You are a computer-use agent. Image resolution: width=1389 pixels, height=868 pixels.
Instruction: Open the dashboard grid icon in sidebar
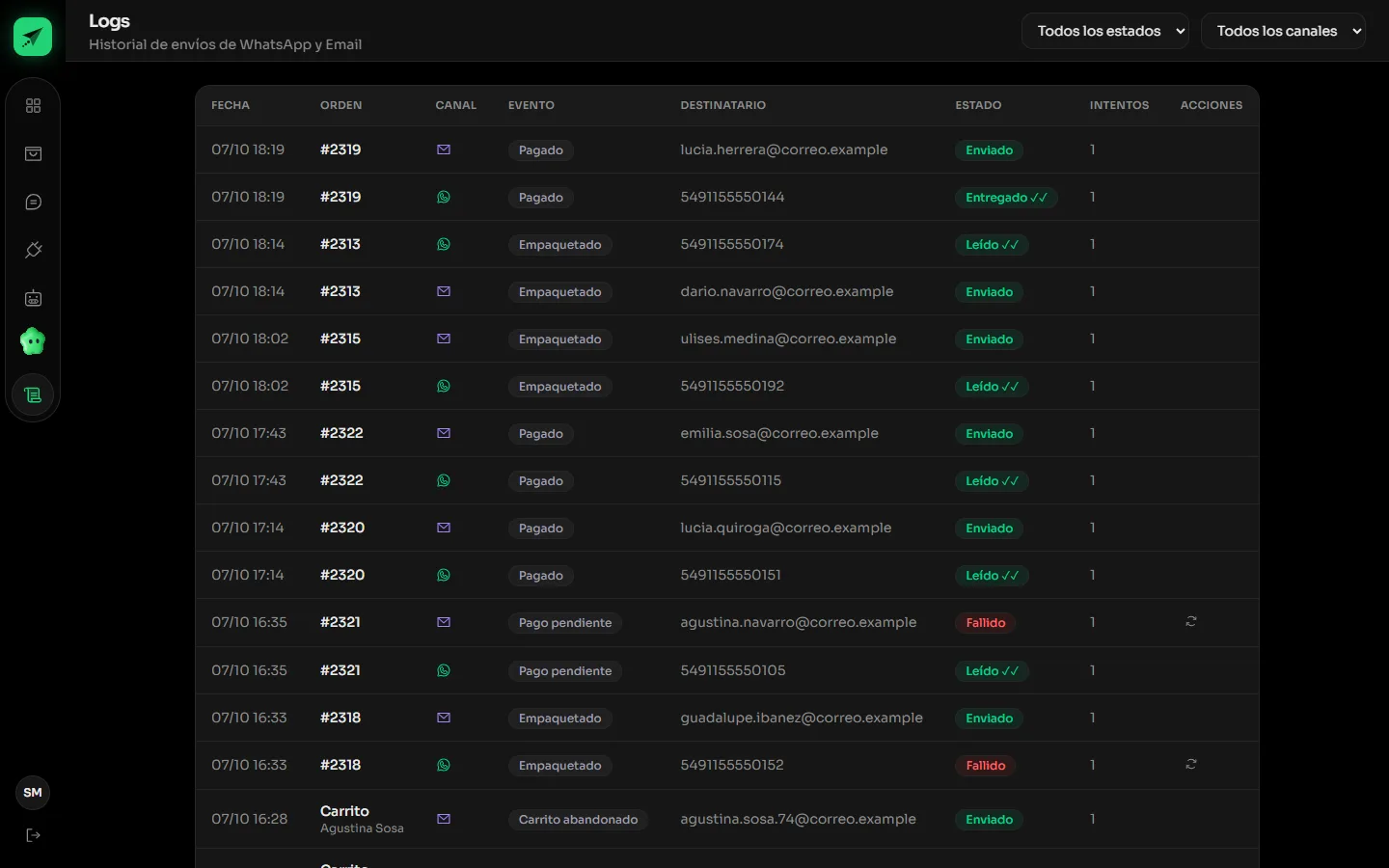pyautogui.click(x=33, y=106)
